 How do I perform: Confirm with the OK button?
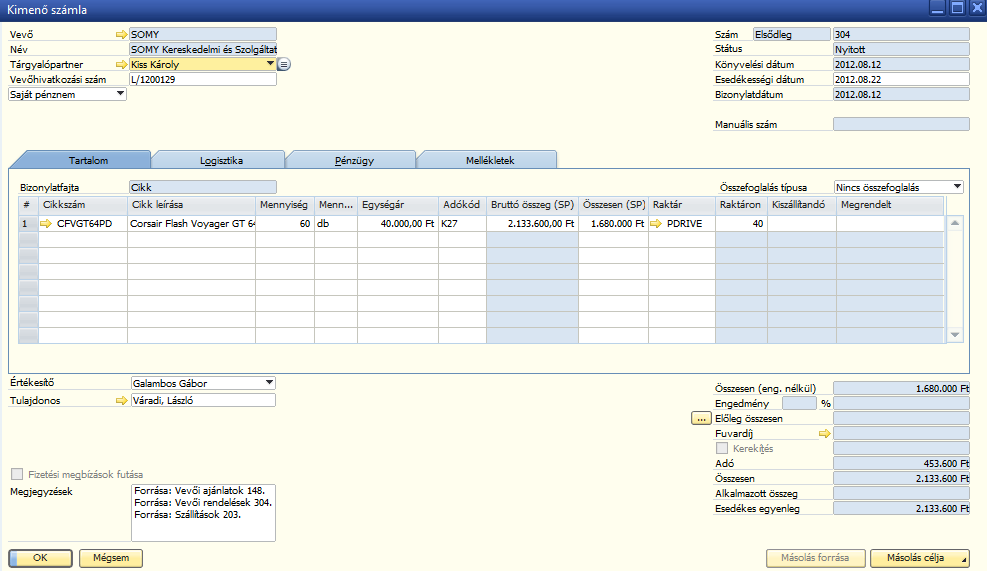click(40, 558)
